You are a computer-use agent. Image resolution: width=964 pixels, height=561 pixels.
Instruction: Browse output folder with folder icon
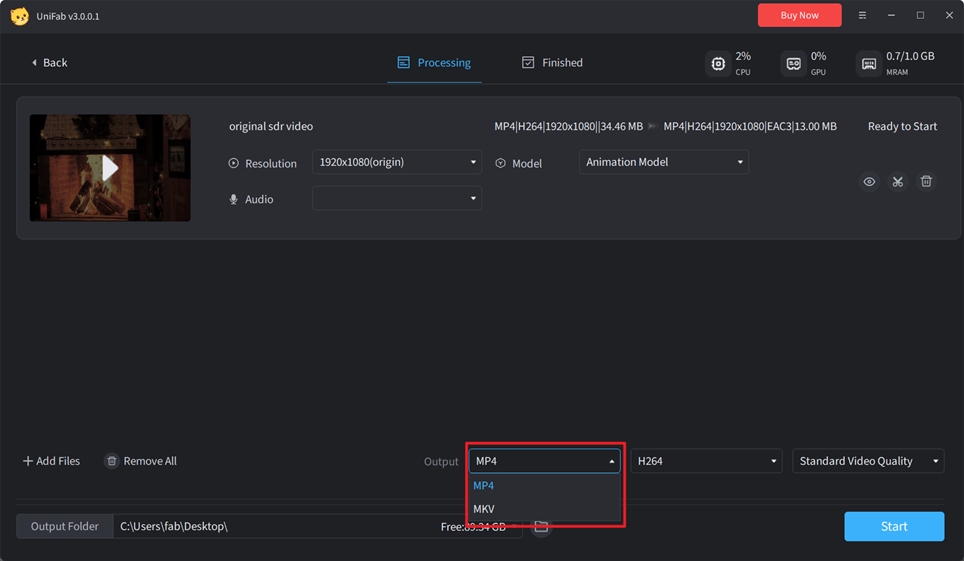point(541,527)
